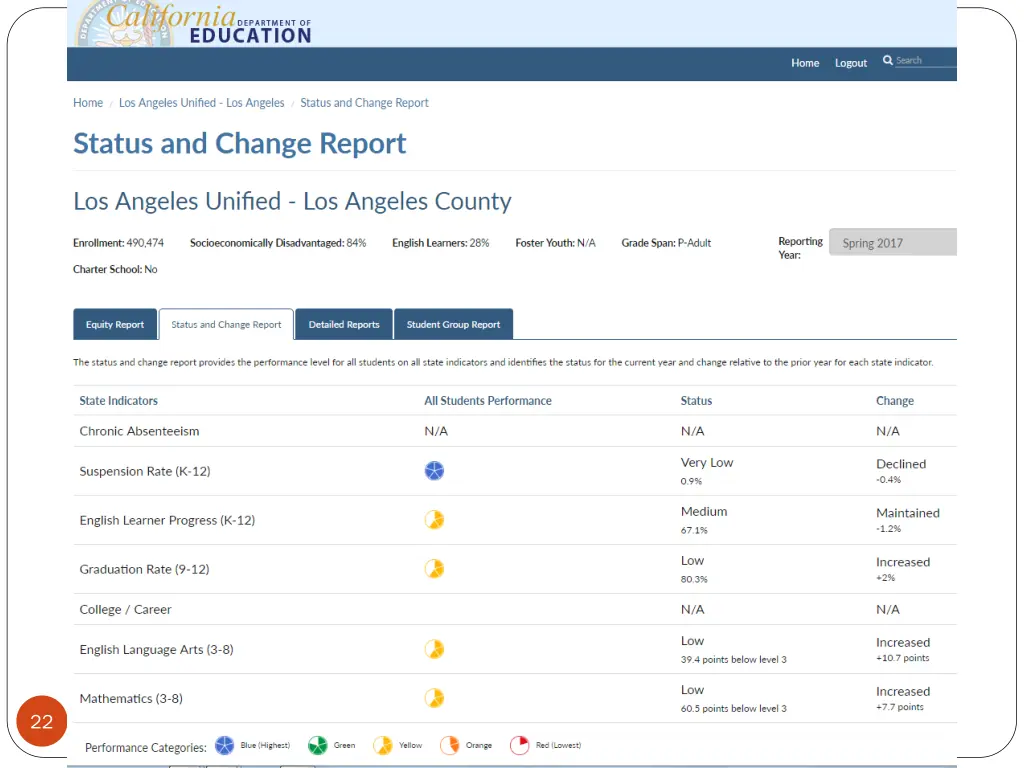Click the Declined change for Suspension Rate
Screen dimensions: 1024x768
pyautogui.click(x=901, y=464)
